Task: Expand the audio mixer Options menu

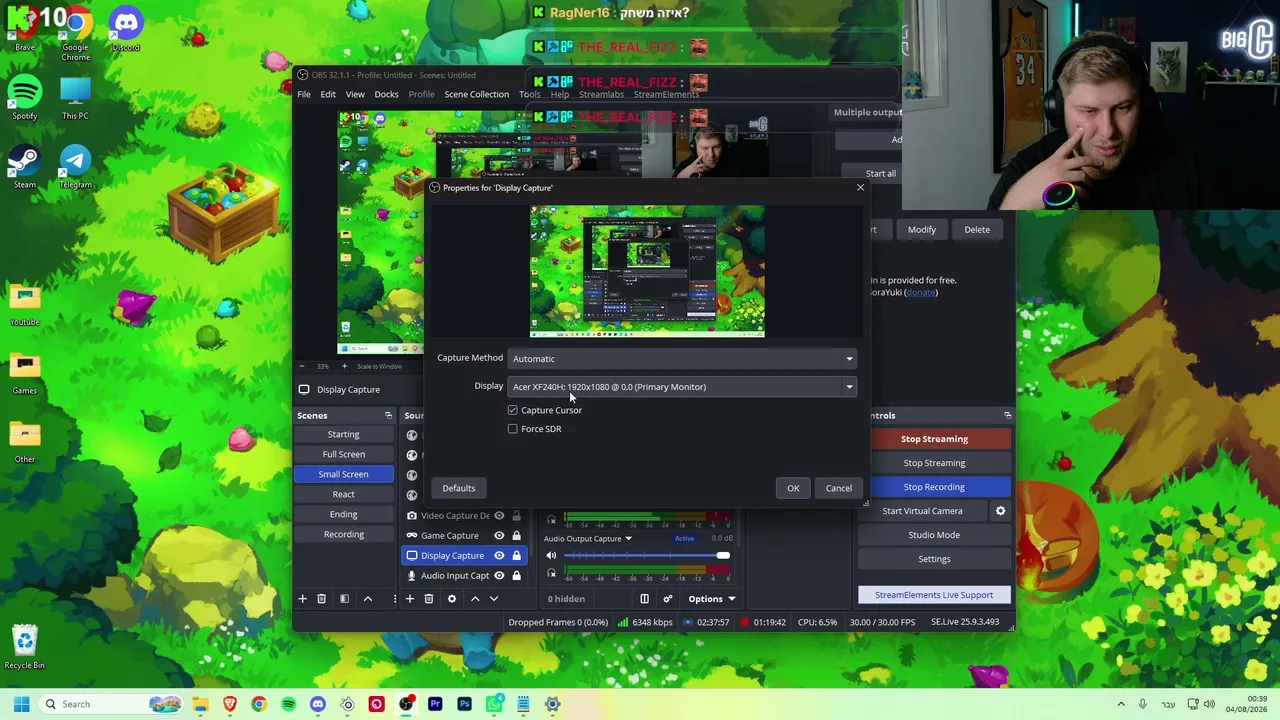Action: click(x=711, y=599)
